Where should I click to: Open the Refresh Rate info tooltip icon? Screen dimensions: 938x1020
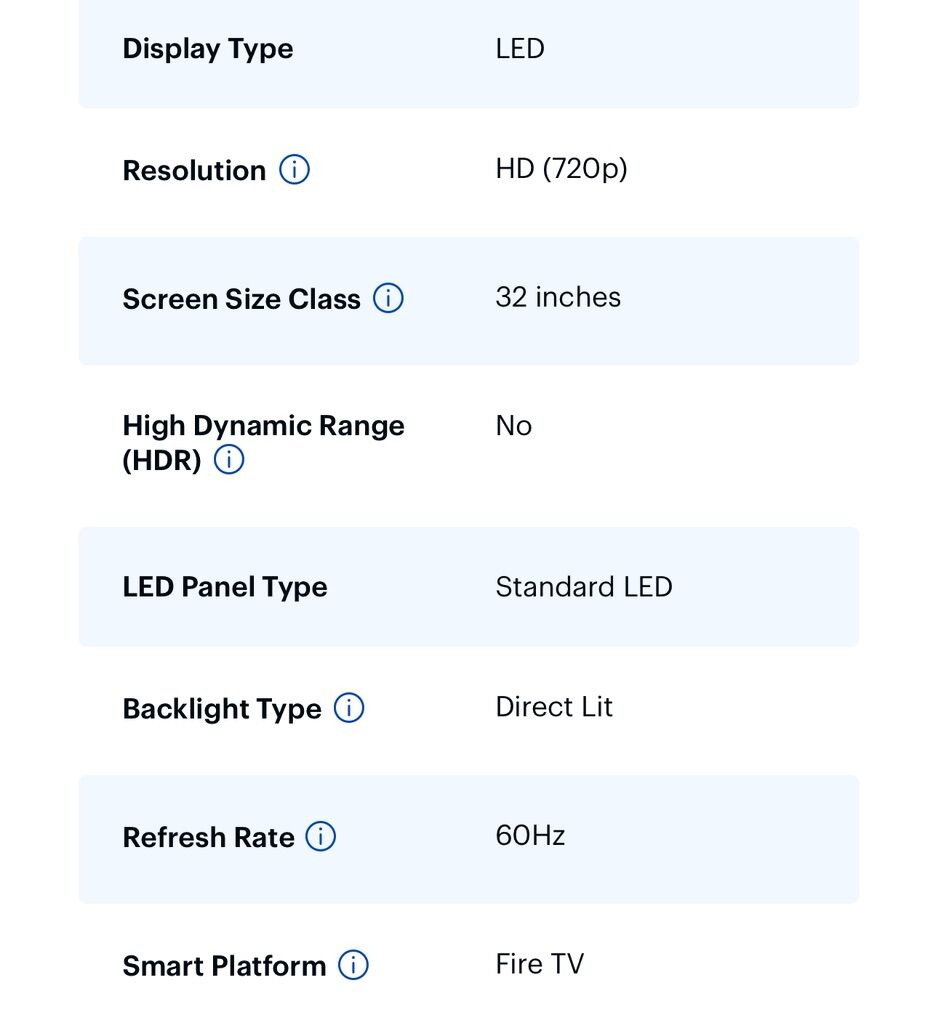click(x=320, y=837)
